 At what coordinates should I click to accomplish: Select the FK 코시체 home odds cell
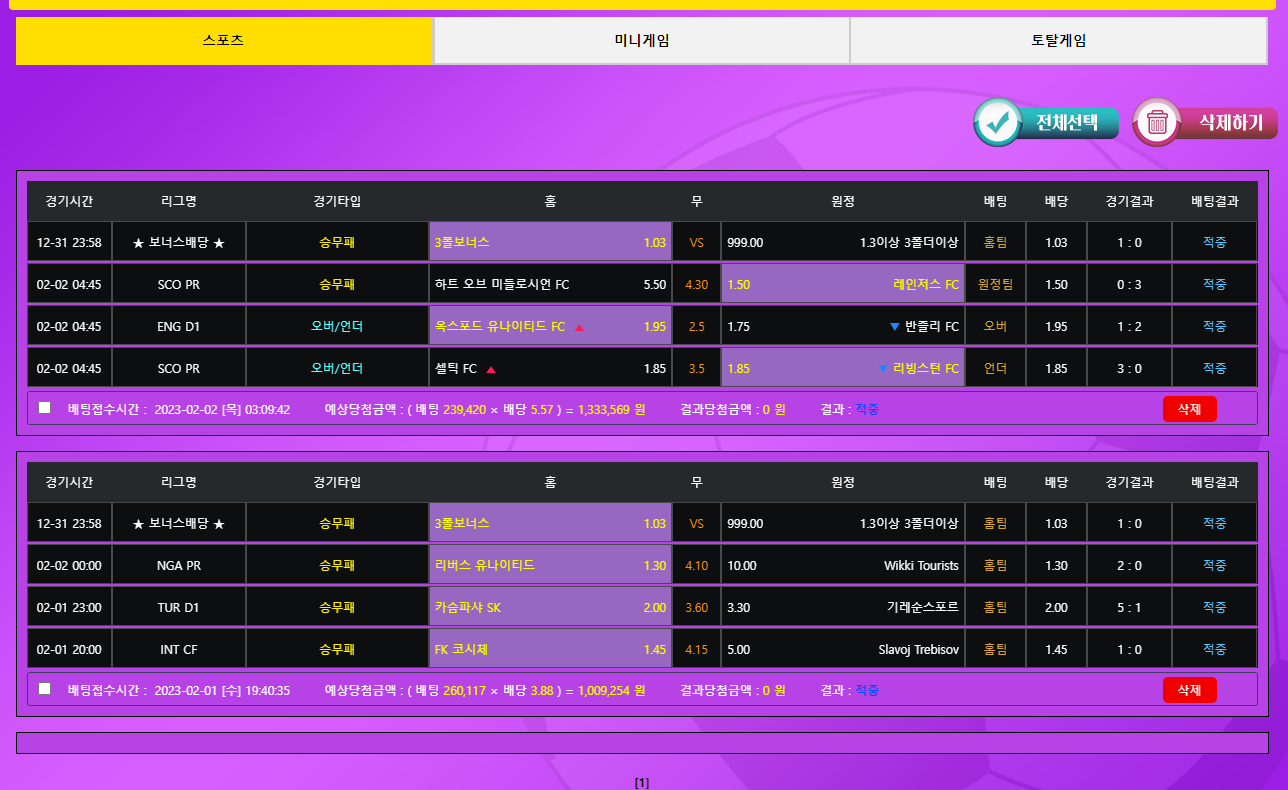point(550,650)
